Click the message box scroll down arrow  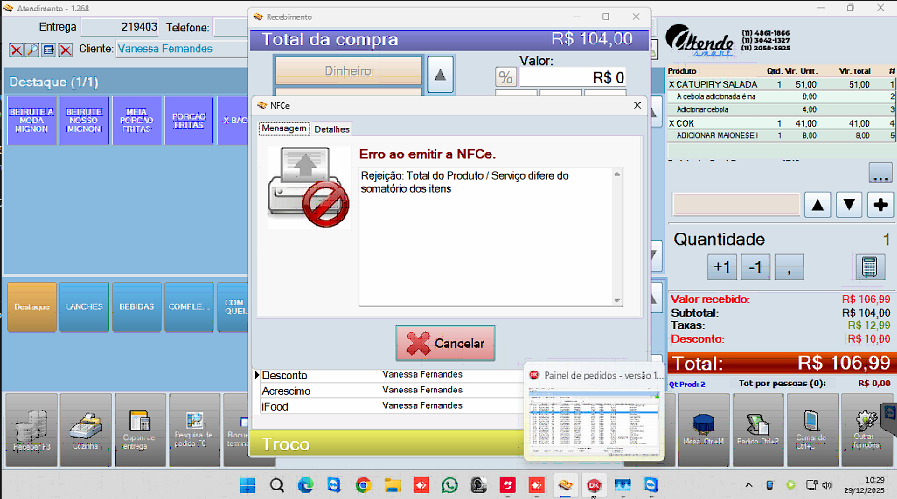click(x=617, y=300)
